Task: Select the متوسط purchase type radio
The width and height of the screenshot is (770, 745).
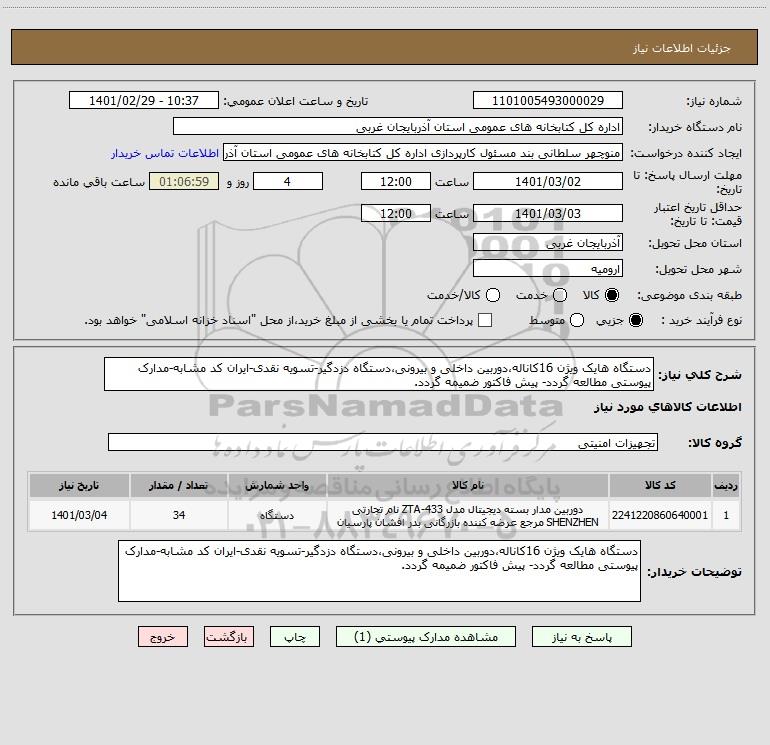Action: click(577, 320)
